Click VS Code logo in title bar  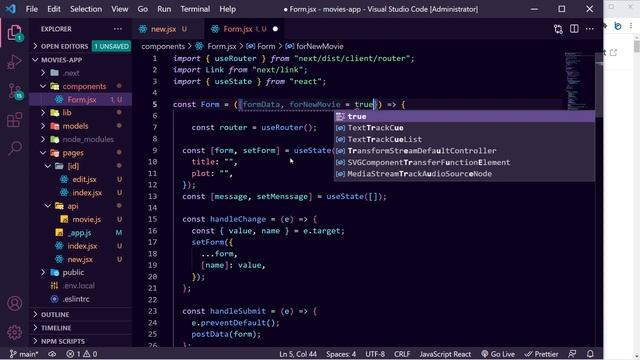tap(11, 9)
